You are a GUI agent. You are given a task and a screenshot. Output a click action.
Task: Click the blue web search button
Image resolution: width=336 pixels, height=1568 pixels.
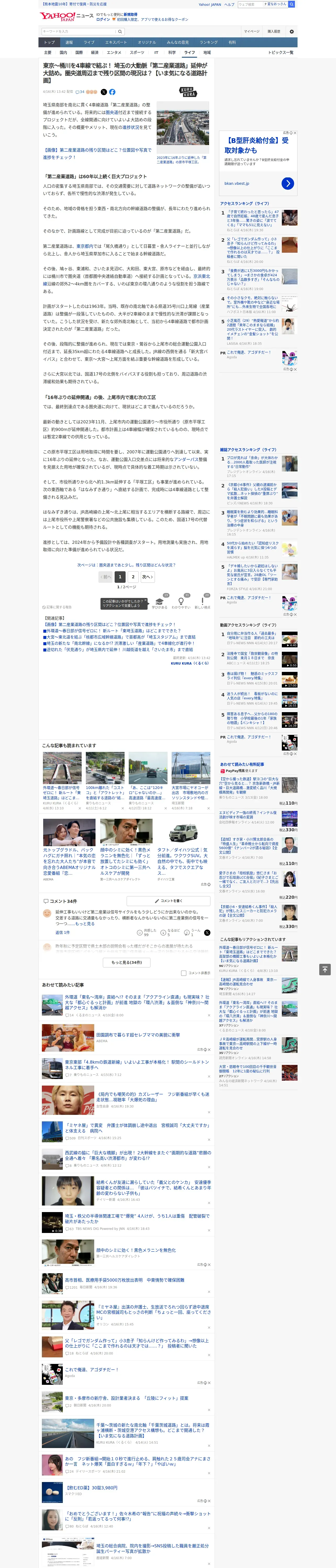click(292, 4)
